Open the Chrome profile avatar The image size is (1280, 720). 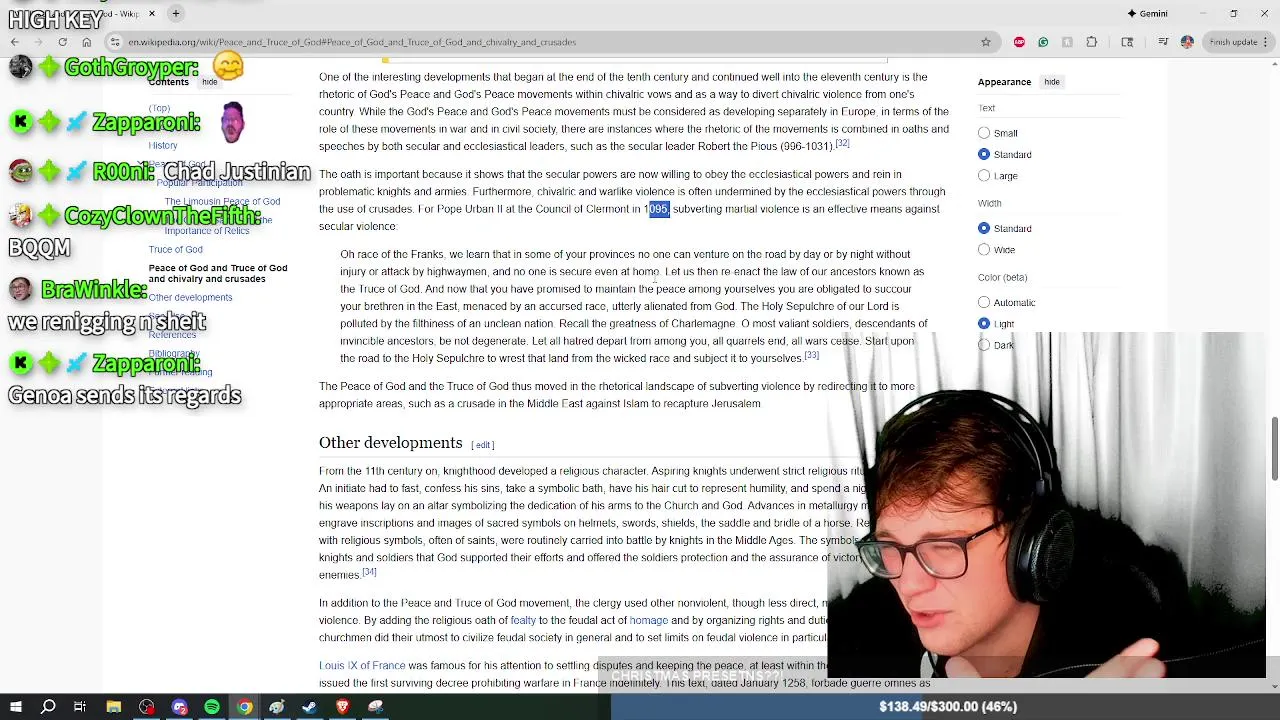click(x=1187, y=42)
